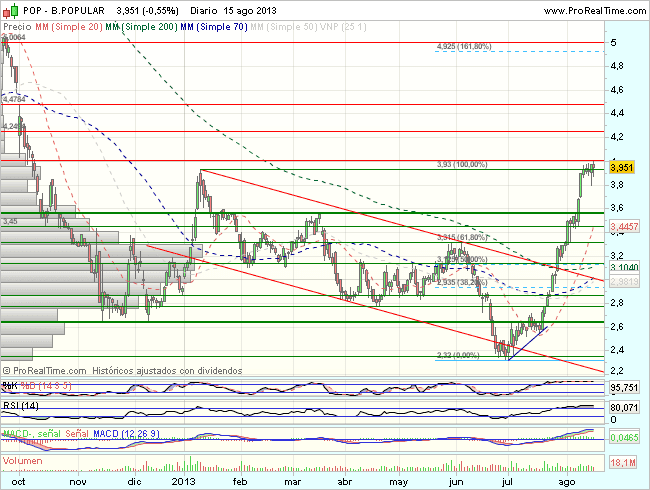Screen dimensions: 650x490
Task: Open the RSI (14) indicator settings label
Action: 19,408
